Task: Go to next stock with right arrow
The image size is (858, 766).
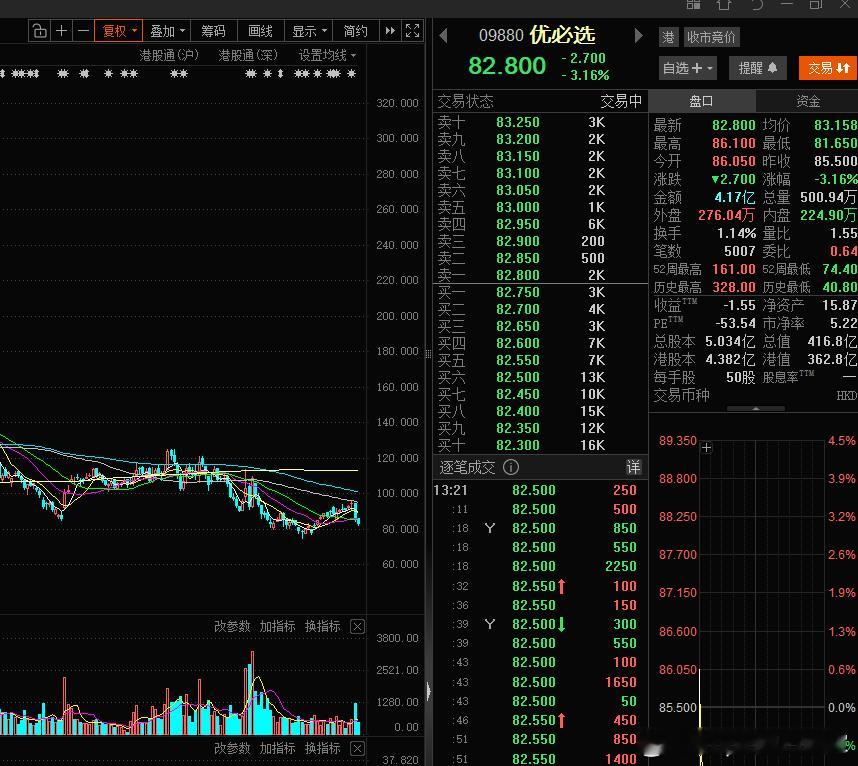Action: tap(638, 36)
